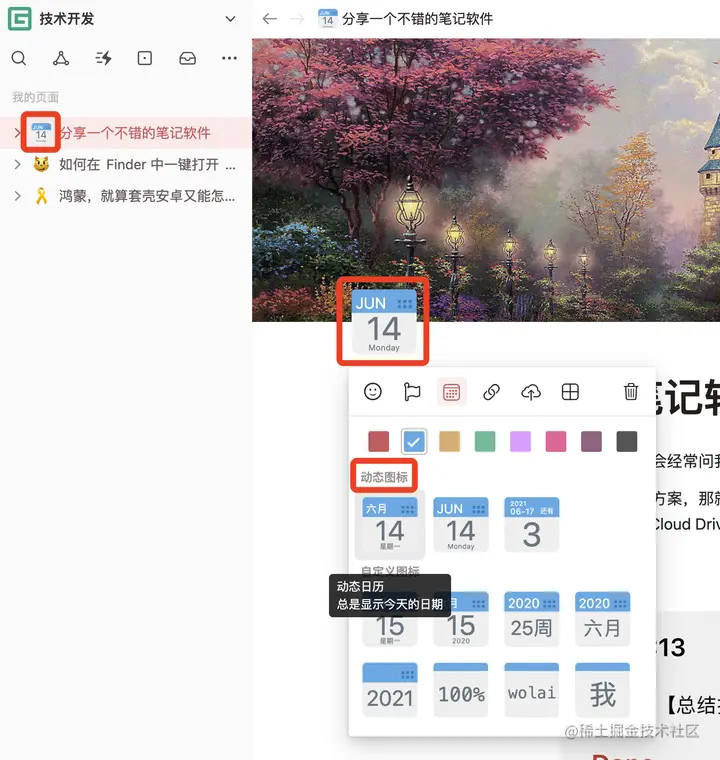The height and width of the screenshot is (760, 720).
Task: Go back with the left arrow
Action: coord(270,19)
